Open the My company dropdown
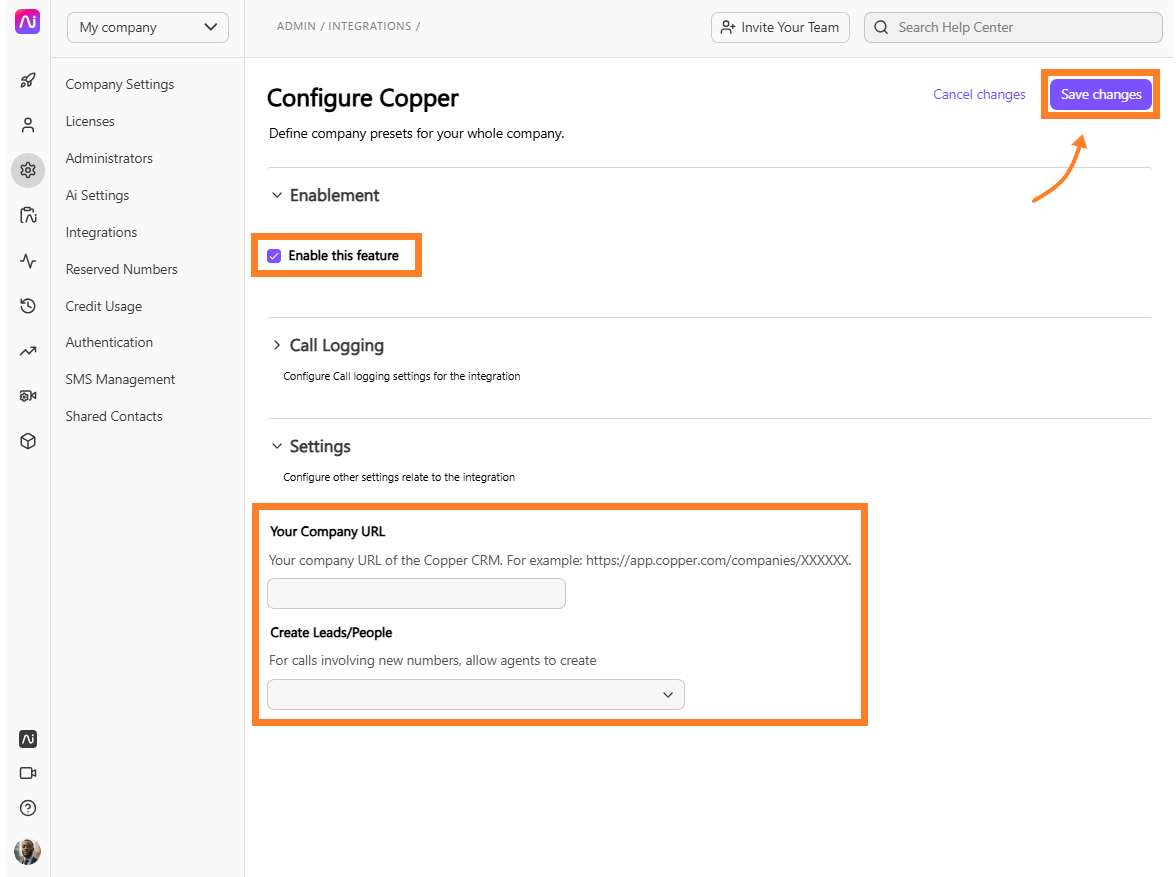Viewport: 1176px width, 877px height. click(x=148, y=28)
